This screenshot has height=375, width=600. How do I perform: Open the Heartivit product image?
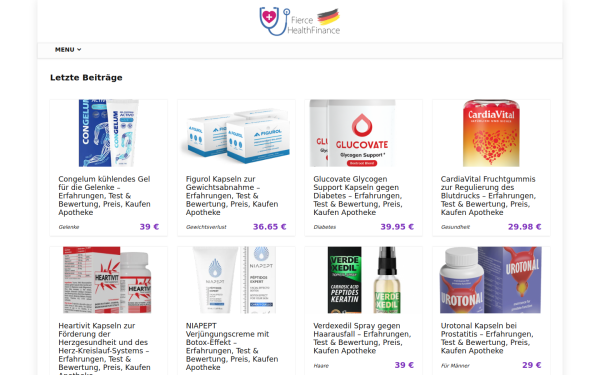point(107,280)
